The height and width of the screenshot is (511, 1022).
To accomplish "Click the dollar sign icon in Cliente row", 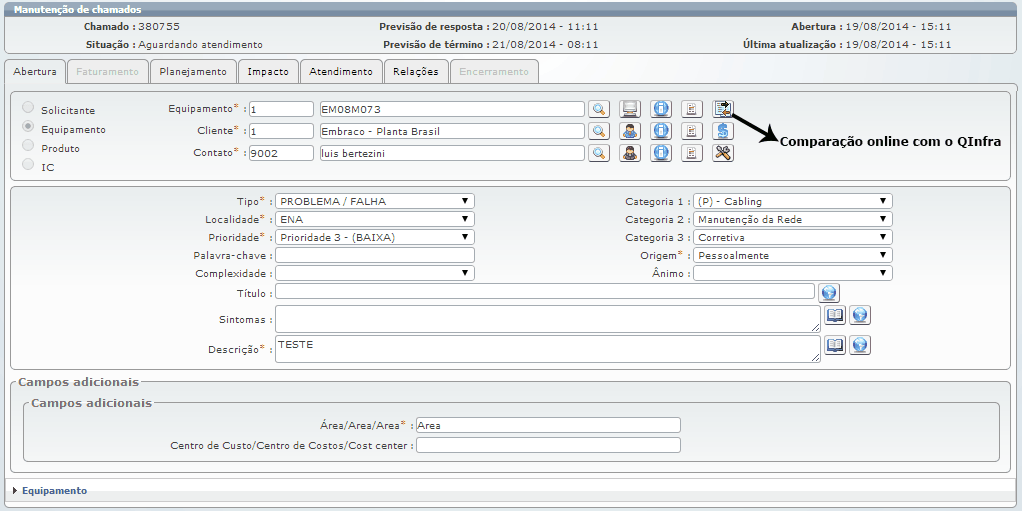I will tap(723, 131).
